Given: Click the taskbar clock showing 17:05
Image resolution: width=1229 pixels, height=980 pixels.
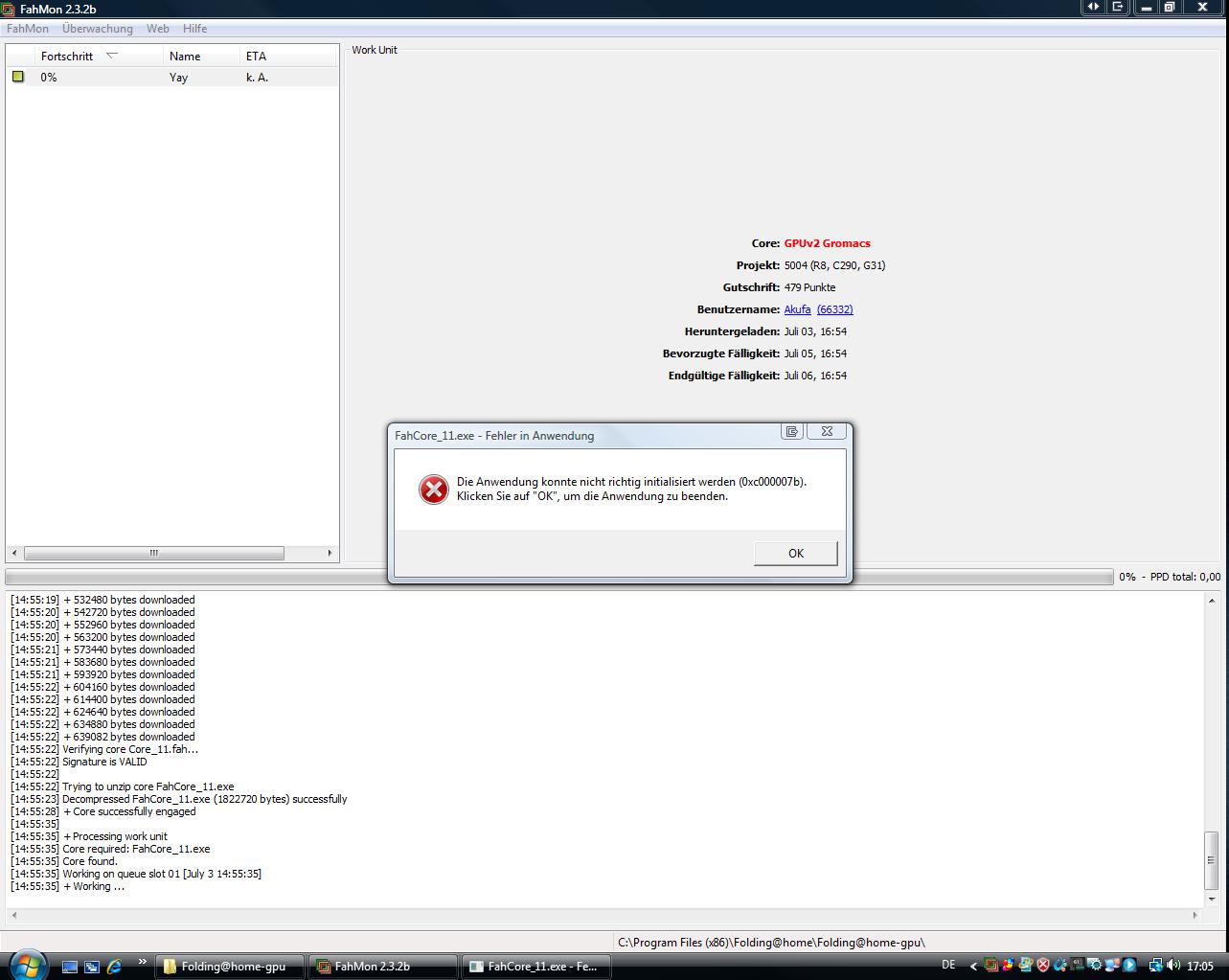Looking at the screenshot, I should tap(1200, 966).
